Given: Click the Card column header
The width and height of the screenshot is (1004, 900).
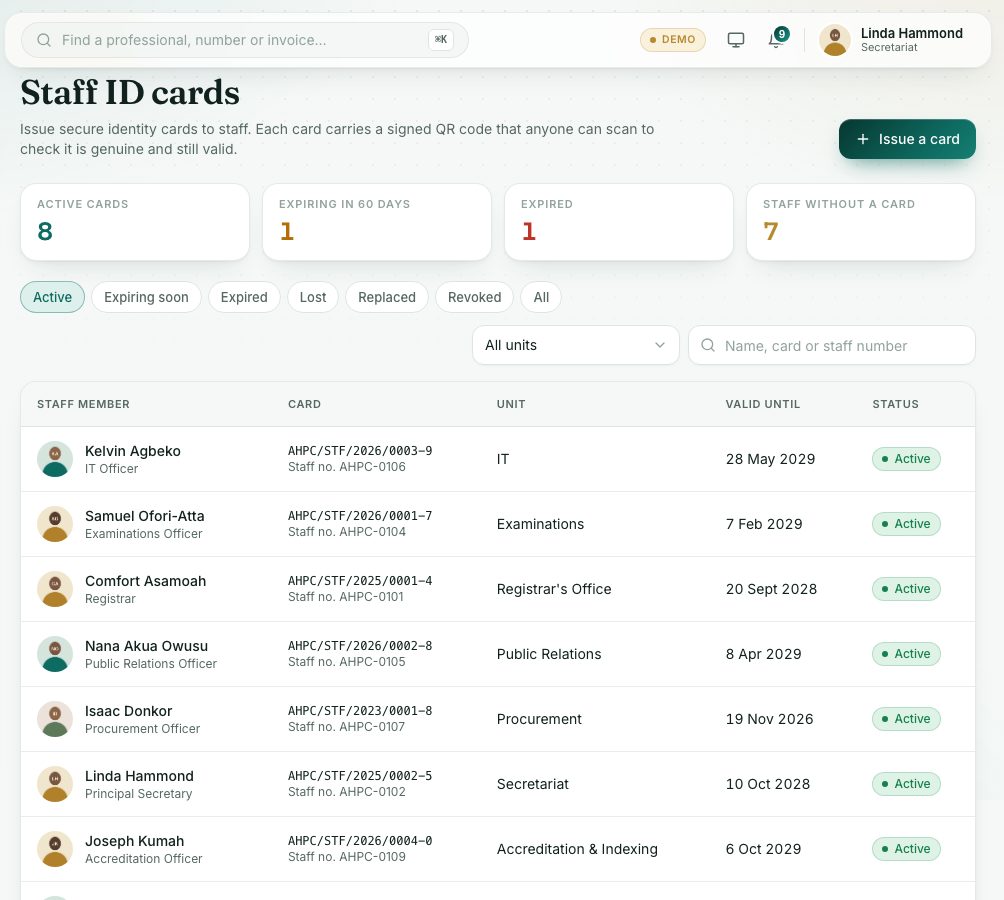Looking at the screenshot, I should [304, 404].
